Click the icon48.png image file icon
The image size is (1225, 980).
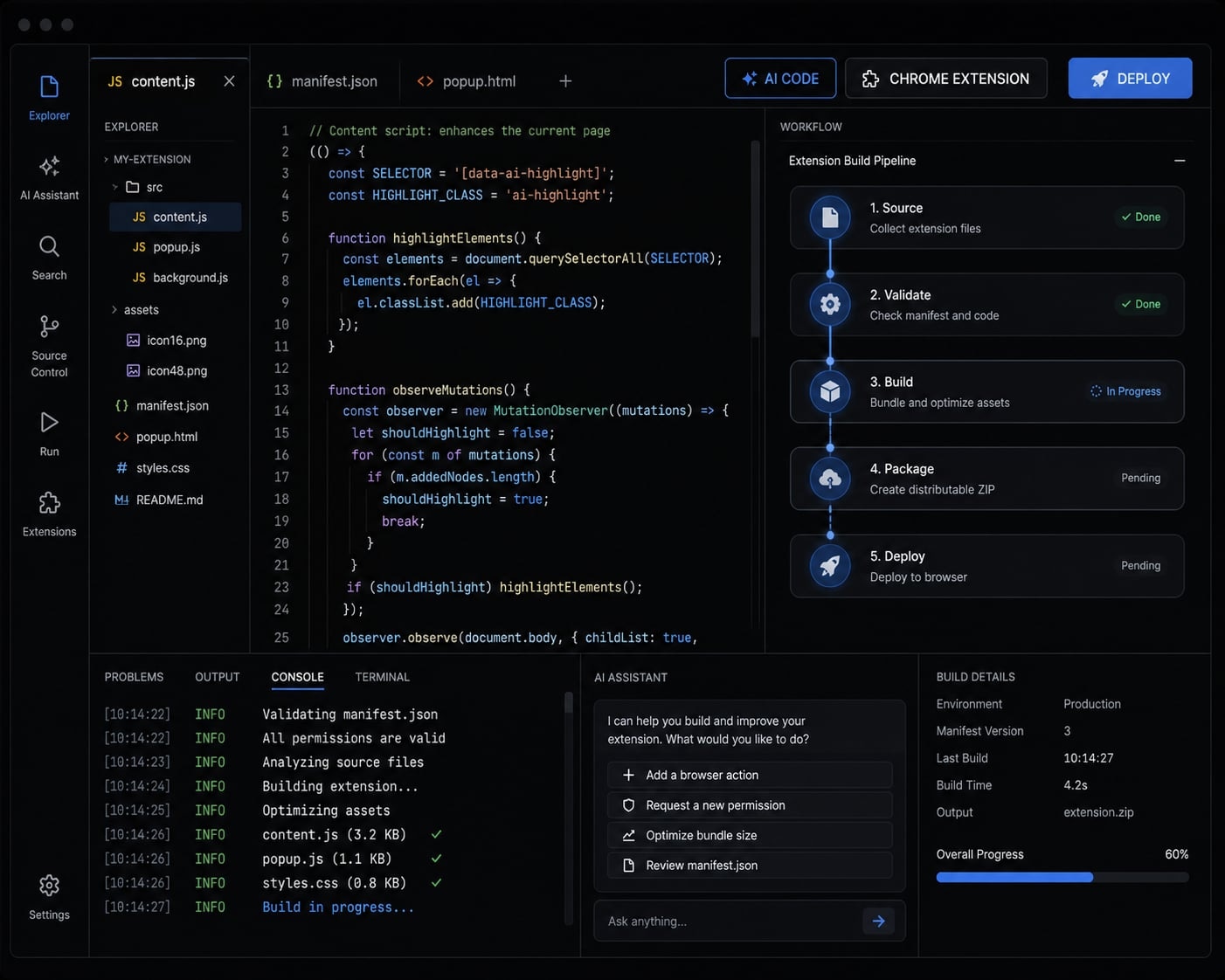point(133,370)
